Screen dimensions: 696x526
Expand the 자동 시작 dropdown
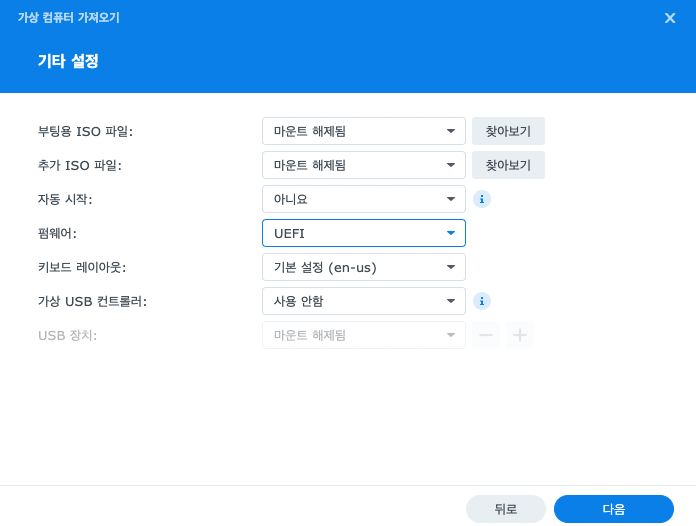[364, 199]
